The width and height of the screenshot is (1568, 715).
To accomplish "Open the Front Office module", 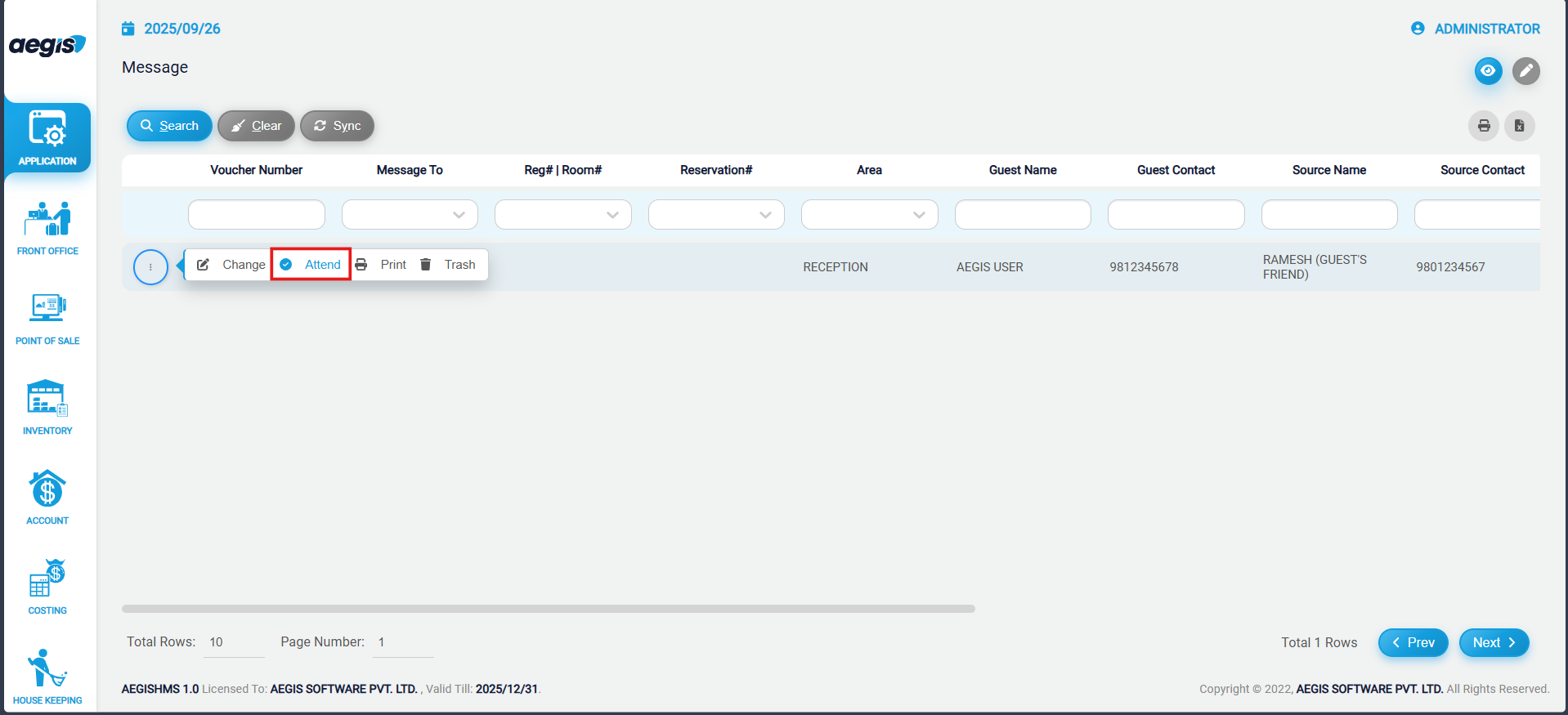I will 47,227.
